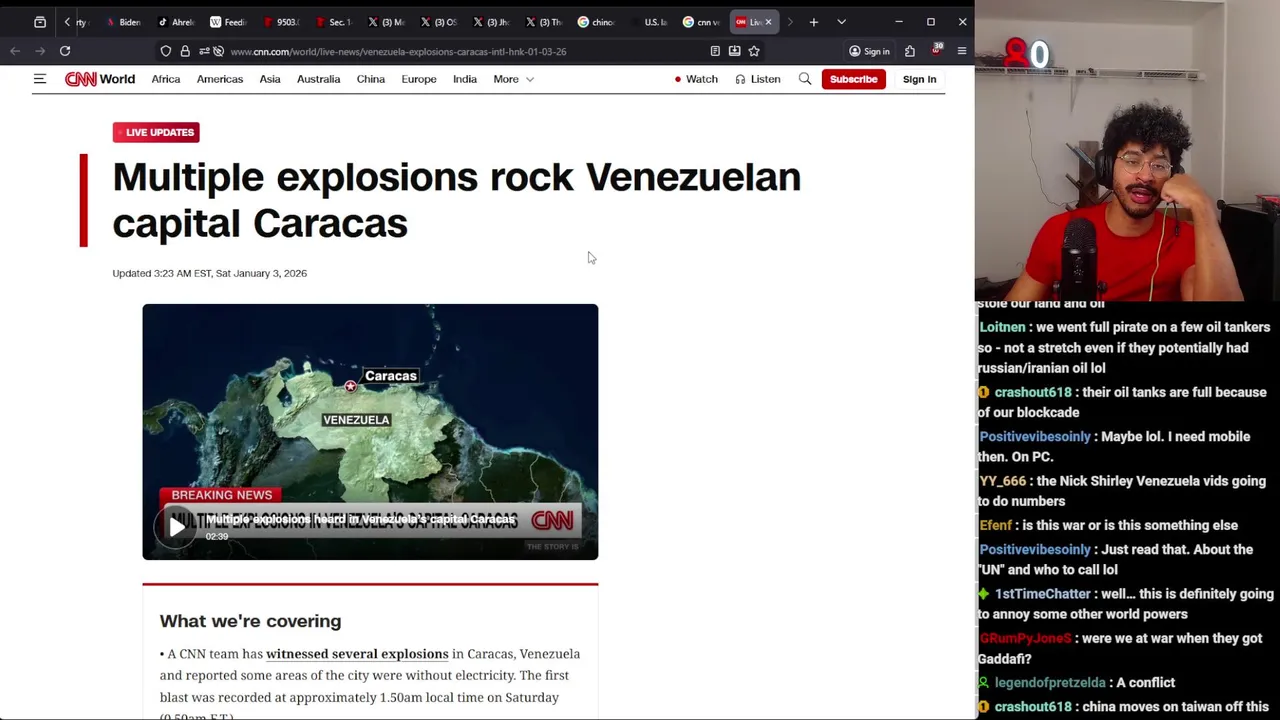Click the red extension icon with badge

[936, 49]
